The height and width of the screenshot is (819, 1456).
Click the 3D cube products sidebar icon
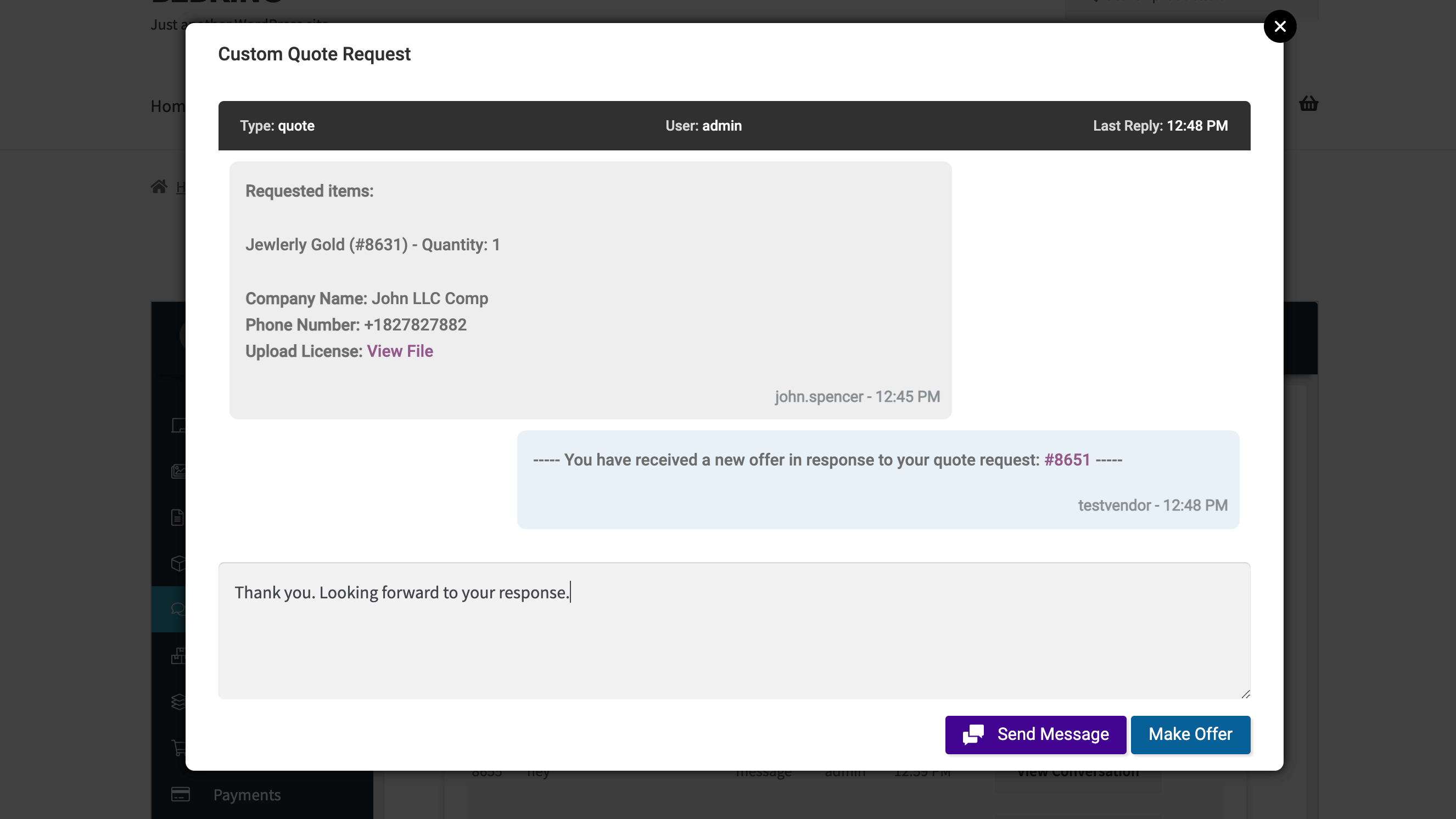pyautogui.click(x=178, y=564)
